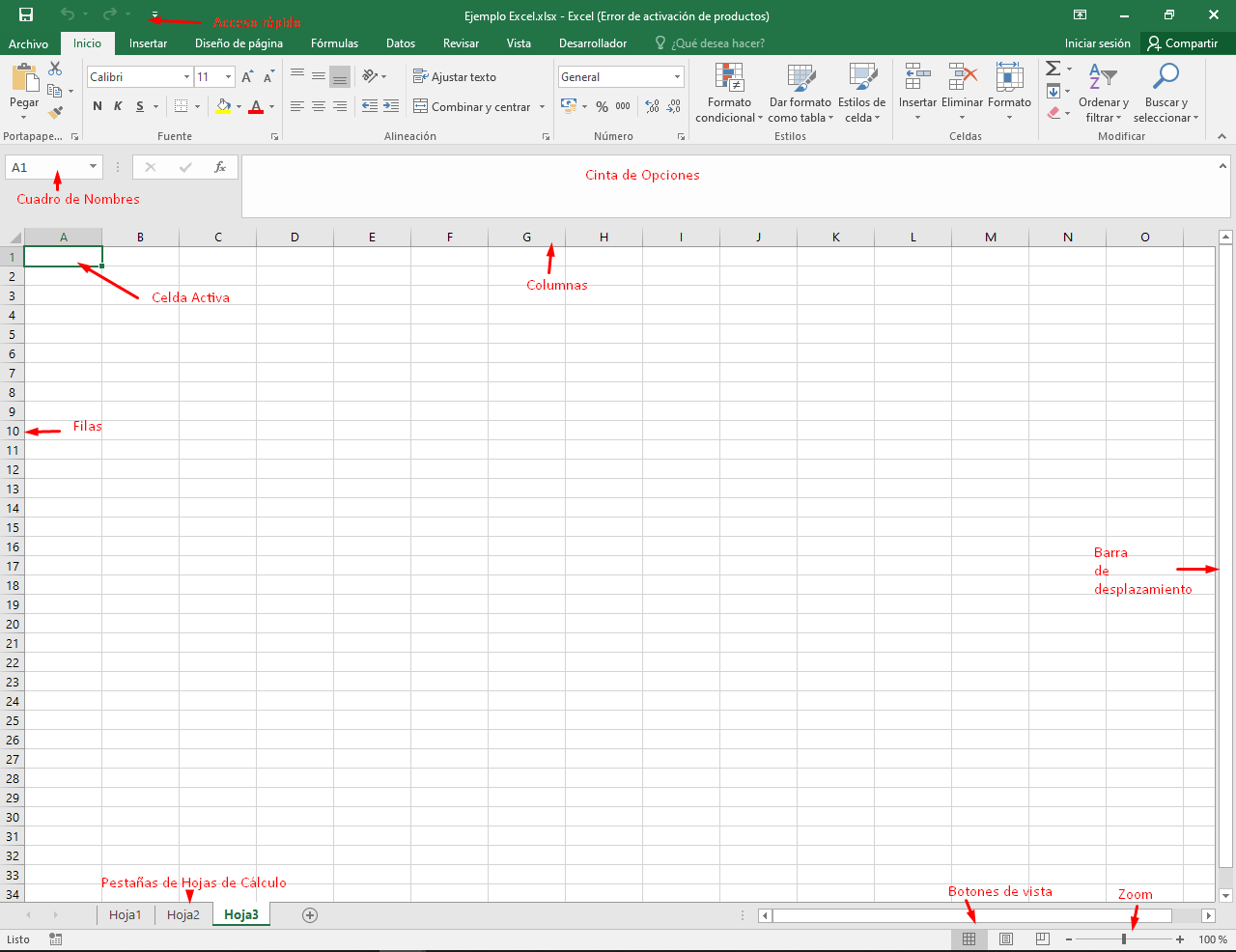Image resolution: width=1236 pixels, height=952 pixels.
Task: Select the Hoja1 sheet tab
Action: (x=126, y=915)
